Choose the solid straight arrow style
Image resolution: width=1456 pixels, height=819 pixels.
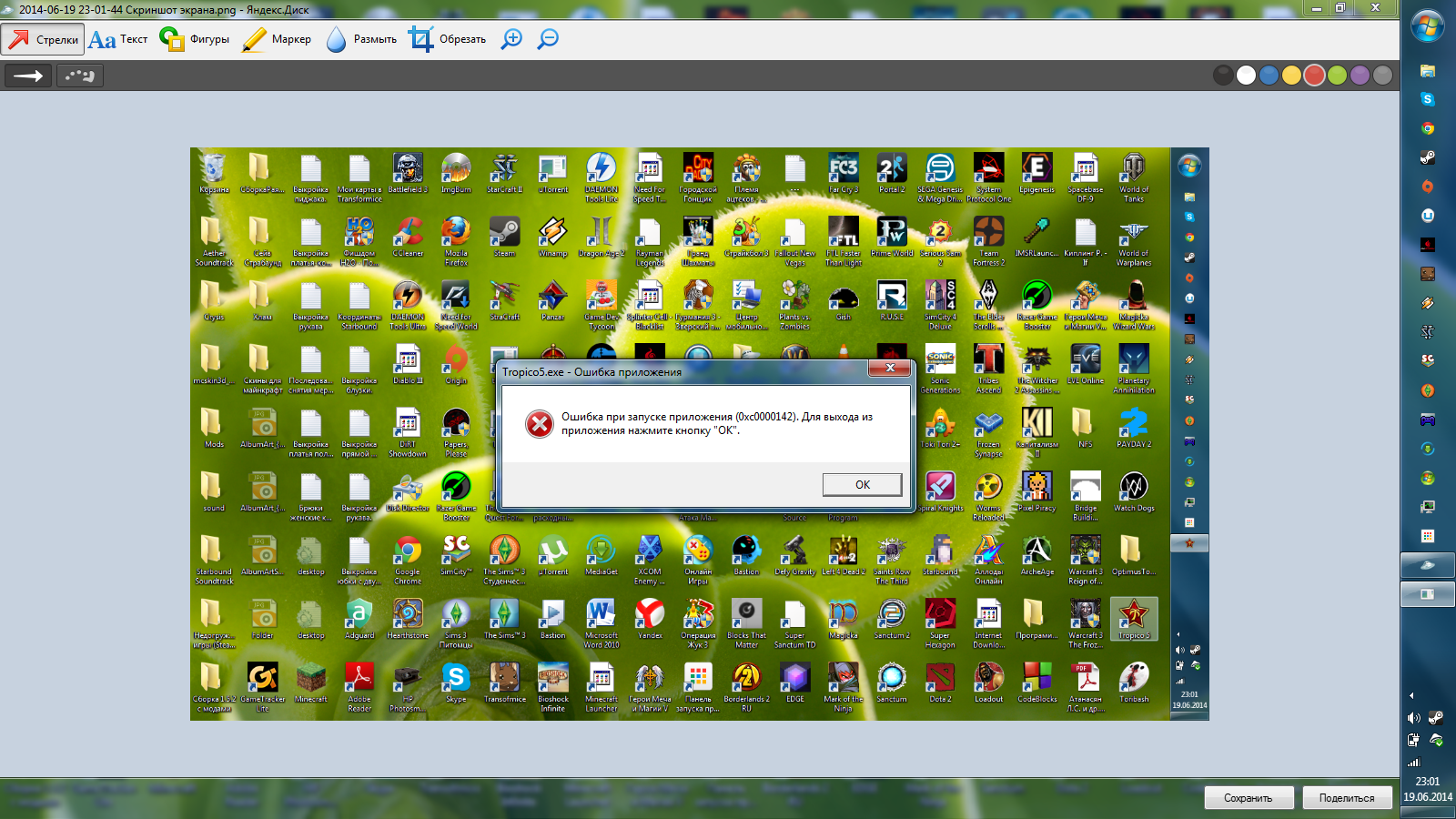tap(28, 76)
